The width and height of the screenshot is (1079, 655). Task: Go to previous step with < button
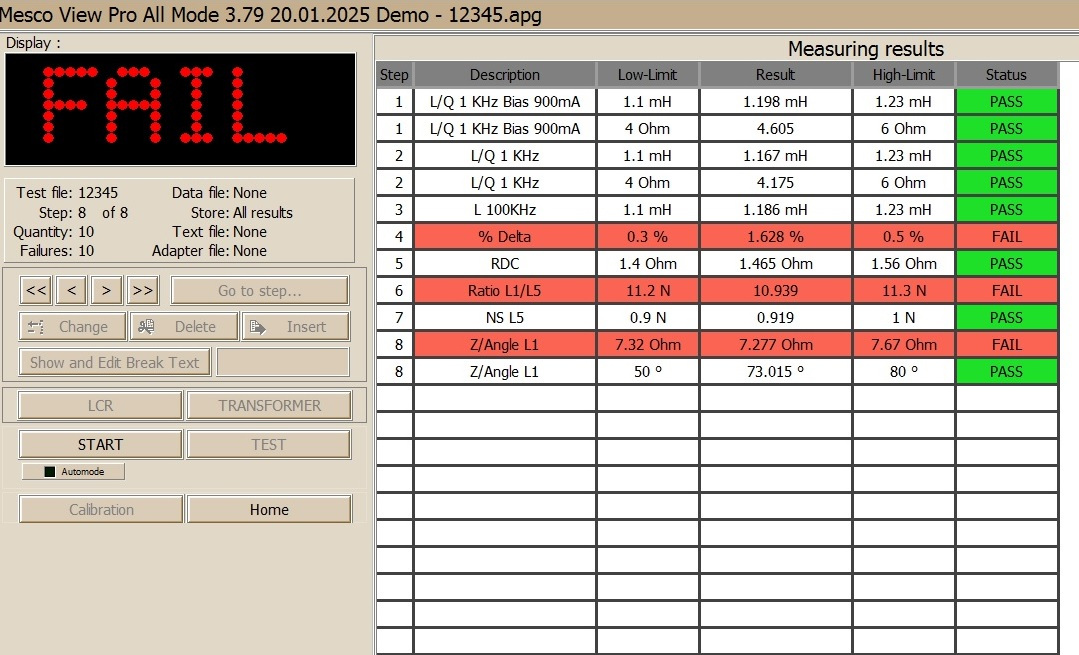71,290
